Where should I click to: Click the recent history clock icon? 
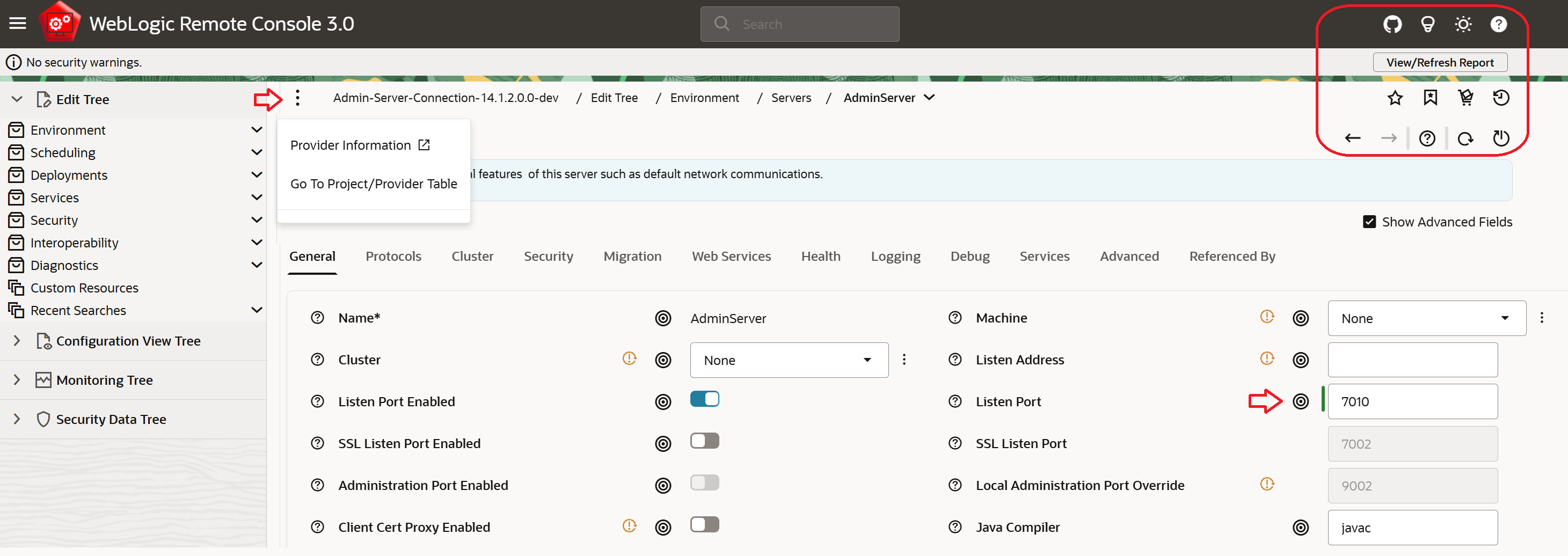1501,98
